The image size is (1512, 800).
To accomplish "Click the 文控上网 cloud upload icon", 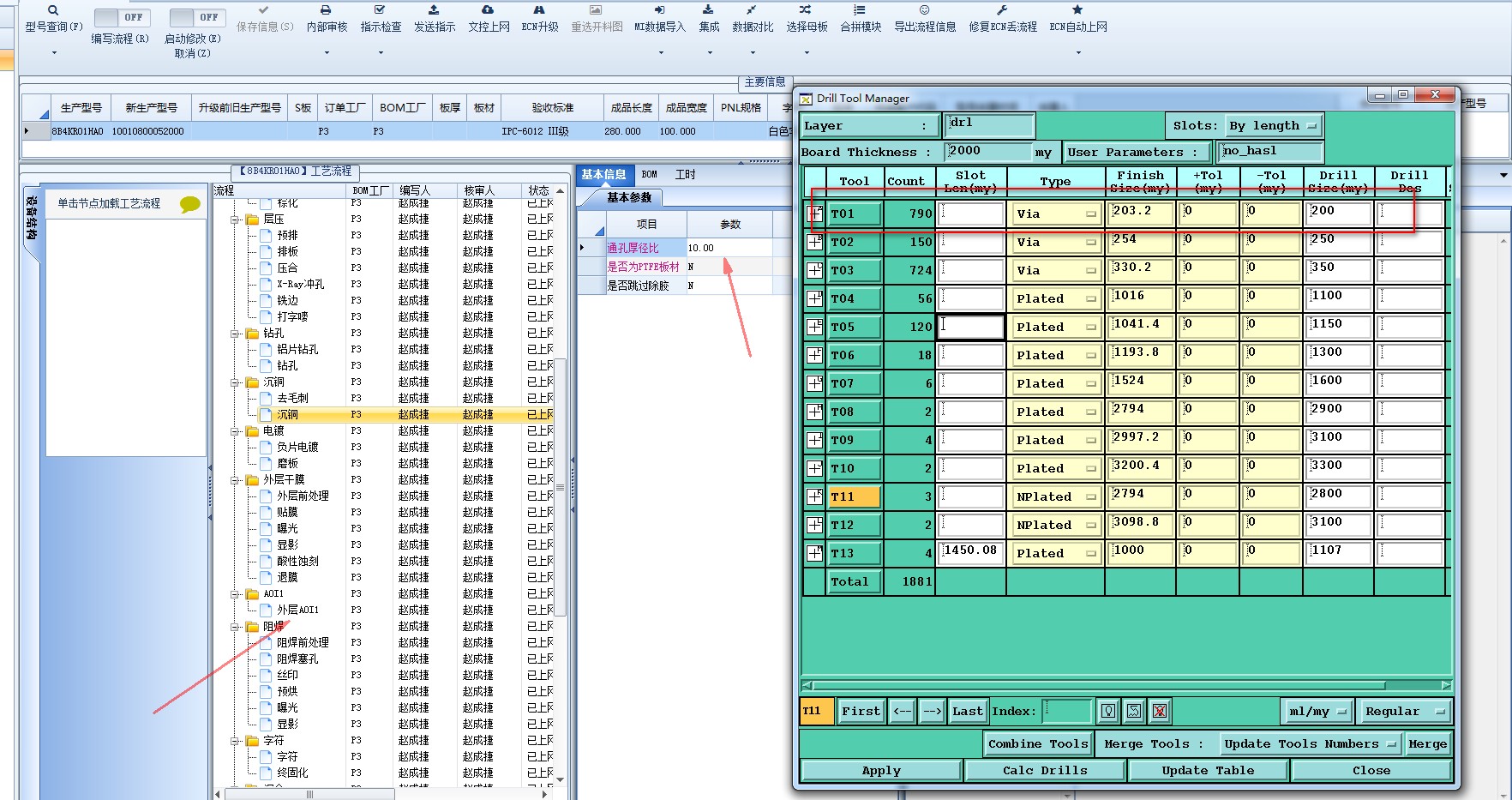I will pos(488,10).
